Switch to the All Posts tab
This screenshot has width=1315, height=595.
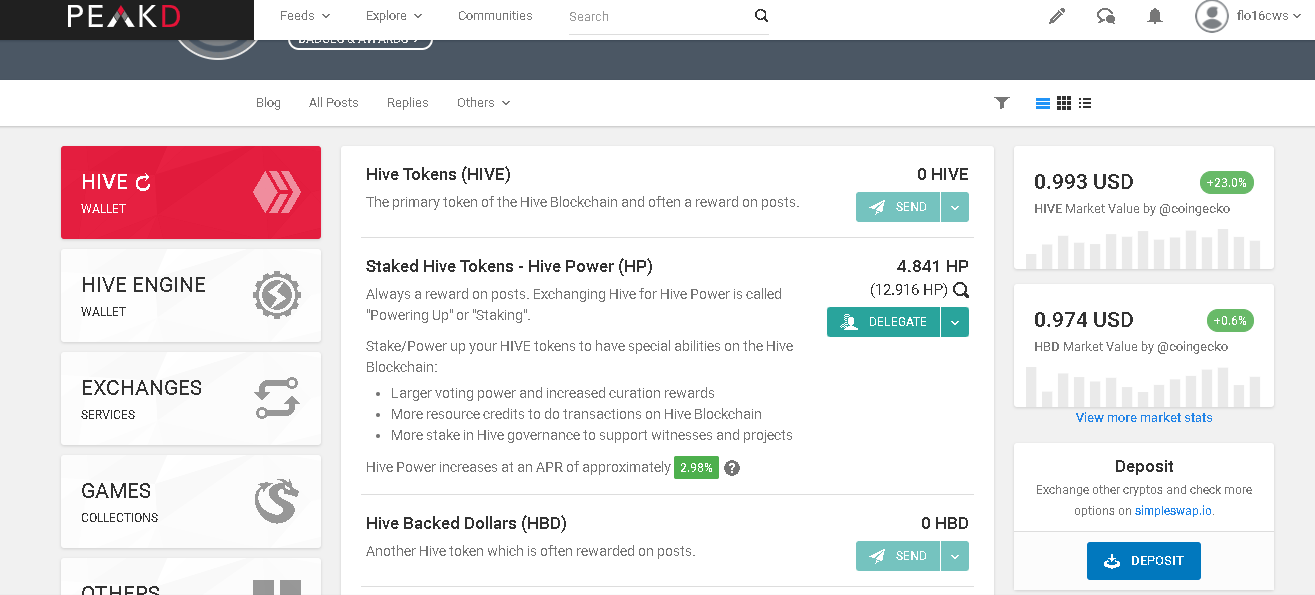(333, 103)
